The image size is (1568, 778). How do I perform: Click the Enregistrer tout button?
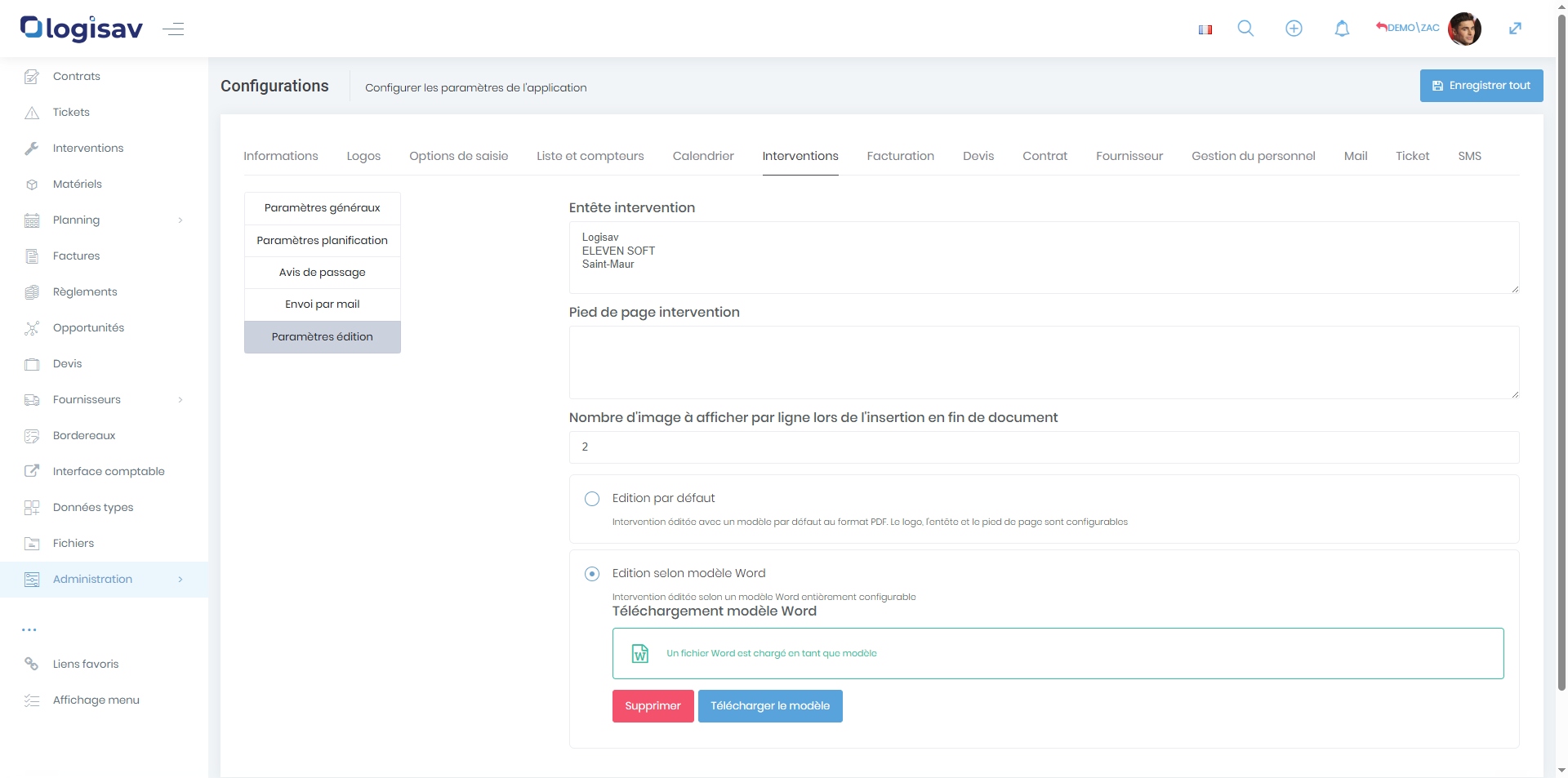(x=1481, y=86)
